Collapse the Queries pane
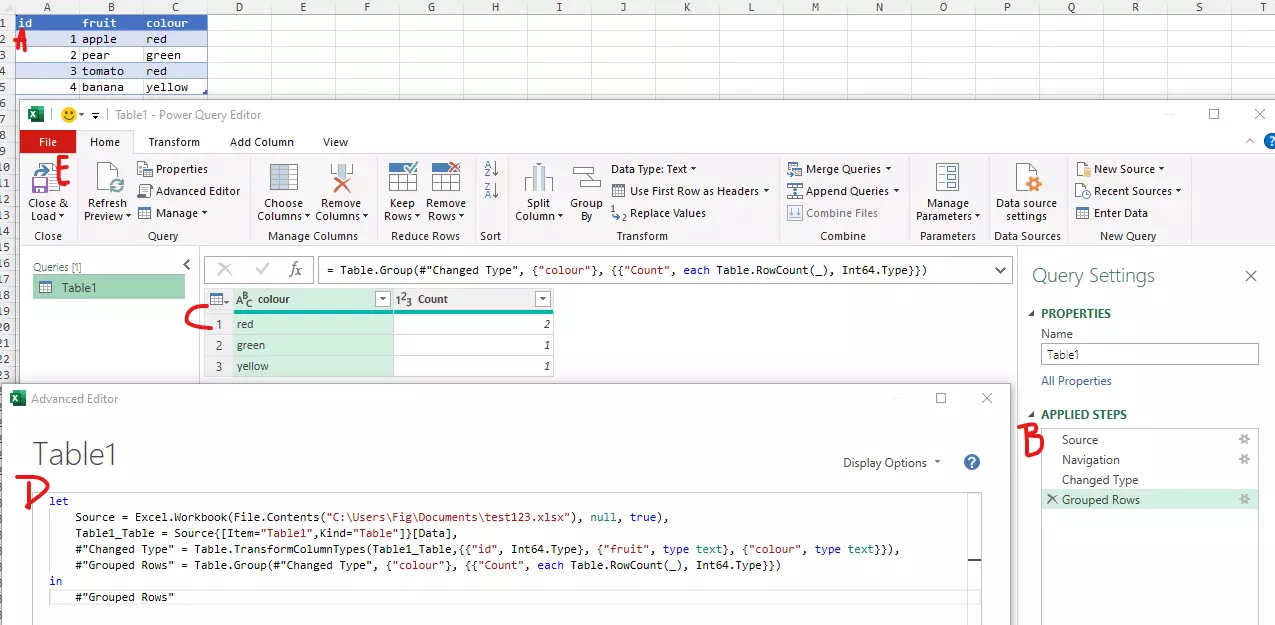 (x=186, y=264)
